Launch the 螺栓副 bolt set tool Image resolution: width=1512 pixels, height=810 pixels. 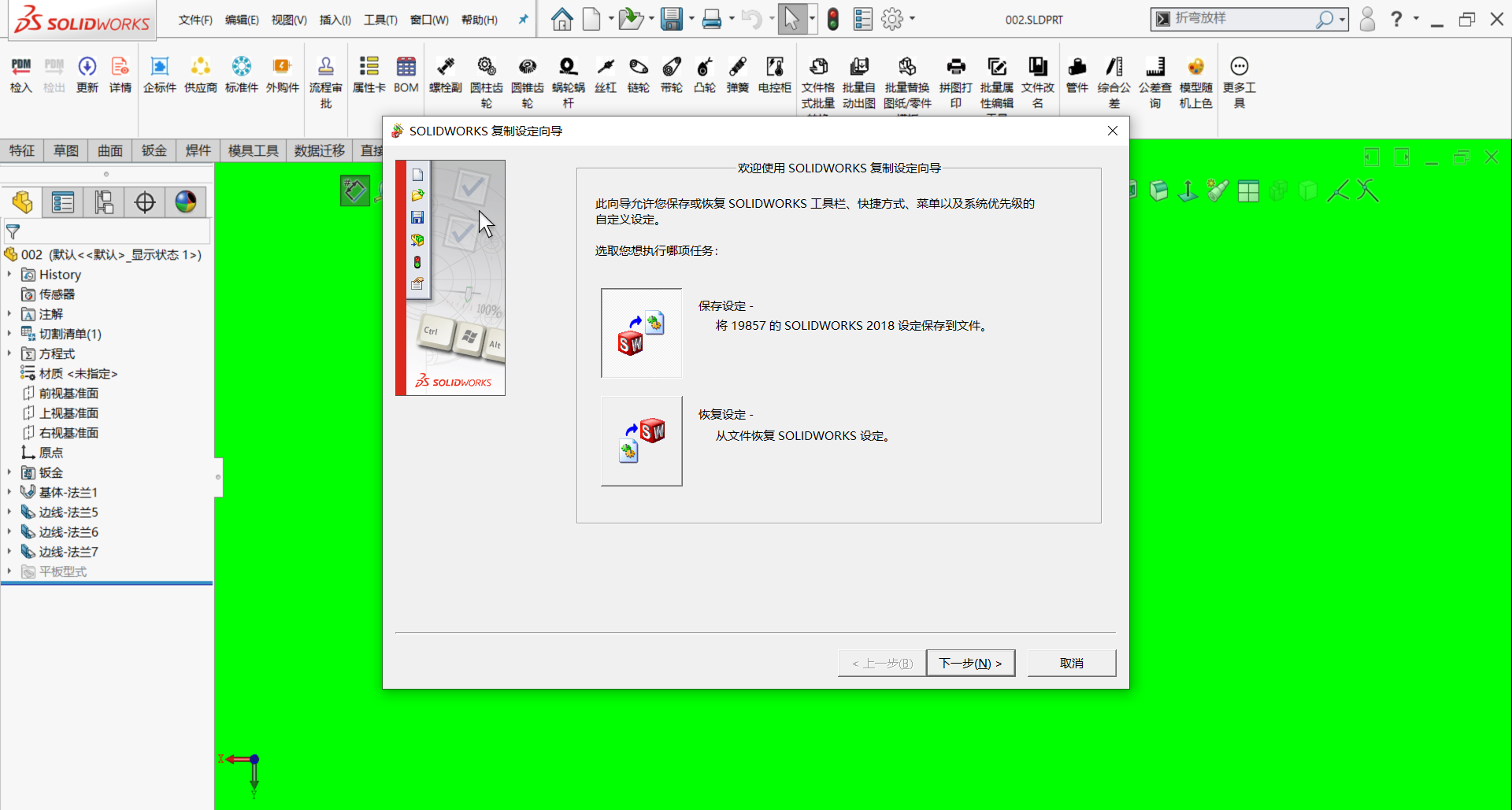(446, 75)
